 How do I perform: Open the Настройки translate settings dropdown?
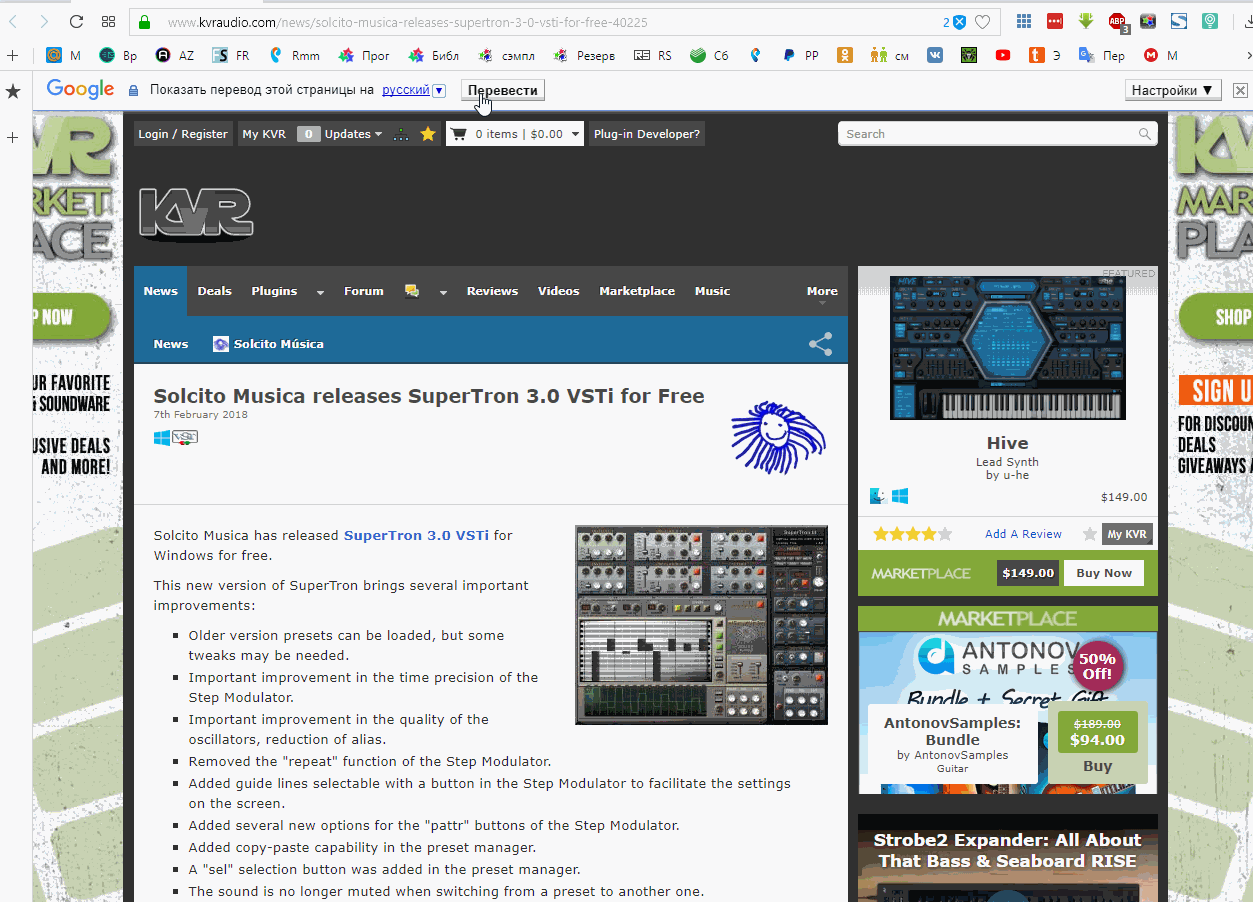[1173, 90]
